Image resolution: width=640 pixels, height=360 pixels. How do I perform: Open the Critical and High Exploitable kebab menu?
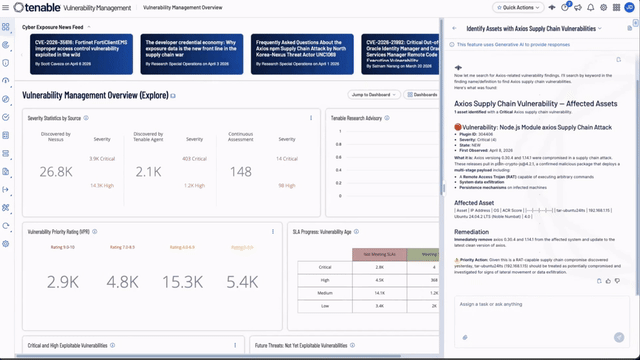pos(235,345)
